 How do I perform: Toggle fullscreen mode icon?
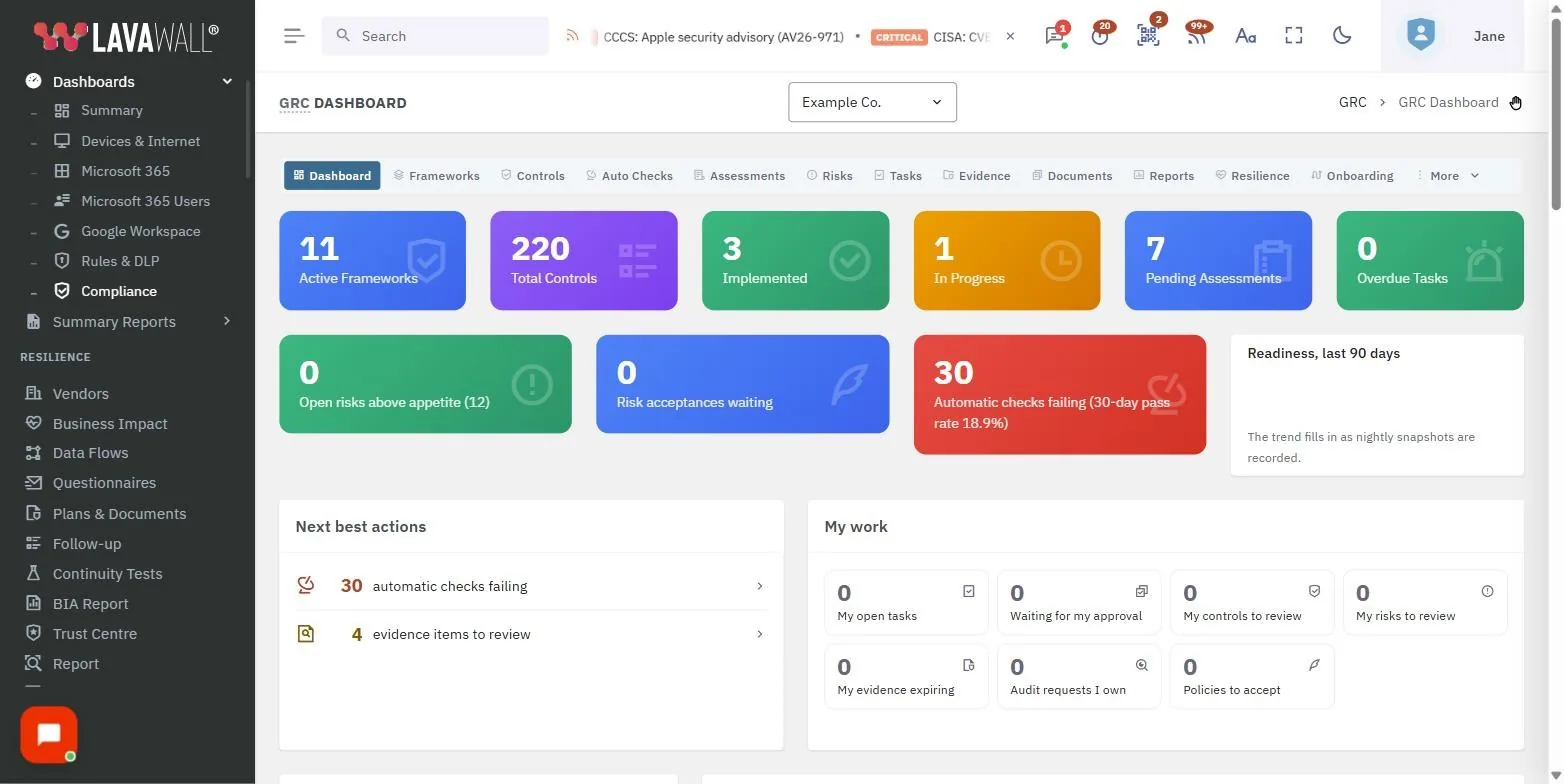tap(1294, 36)
